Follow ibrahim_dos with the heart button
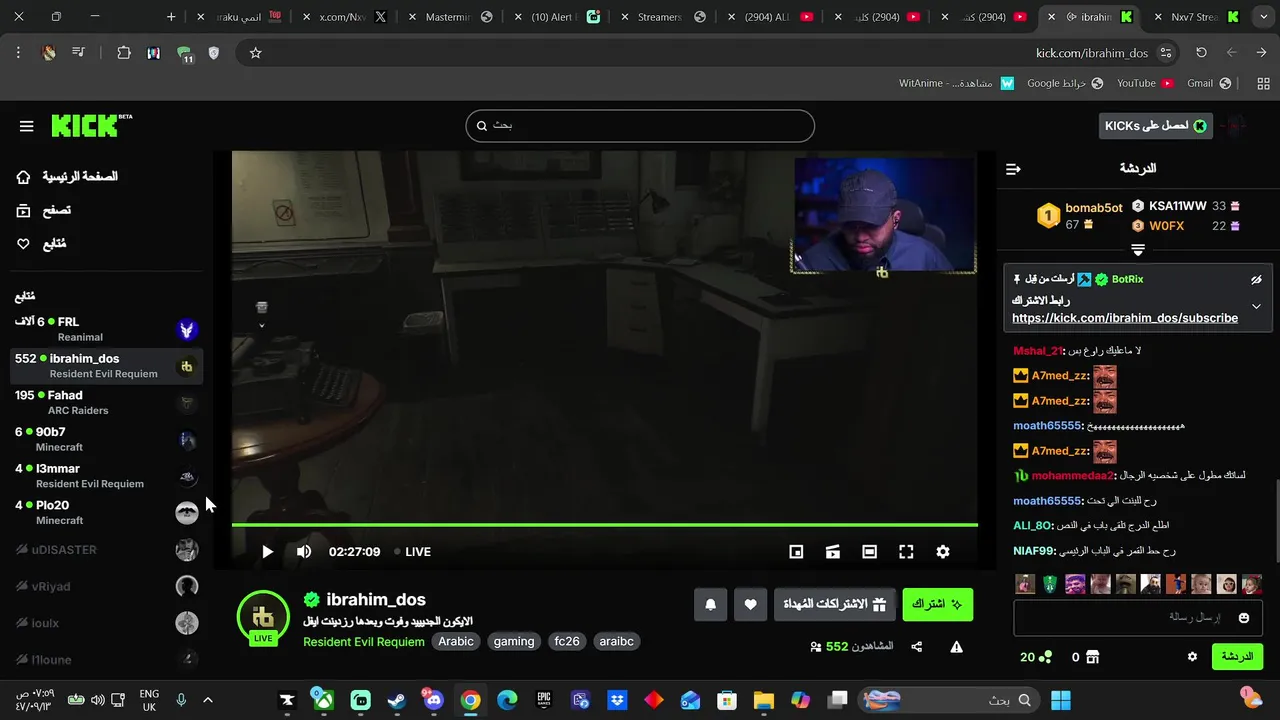The height and width of the screenshot is (720, 1280). [751, 604]
